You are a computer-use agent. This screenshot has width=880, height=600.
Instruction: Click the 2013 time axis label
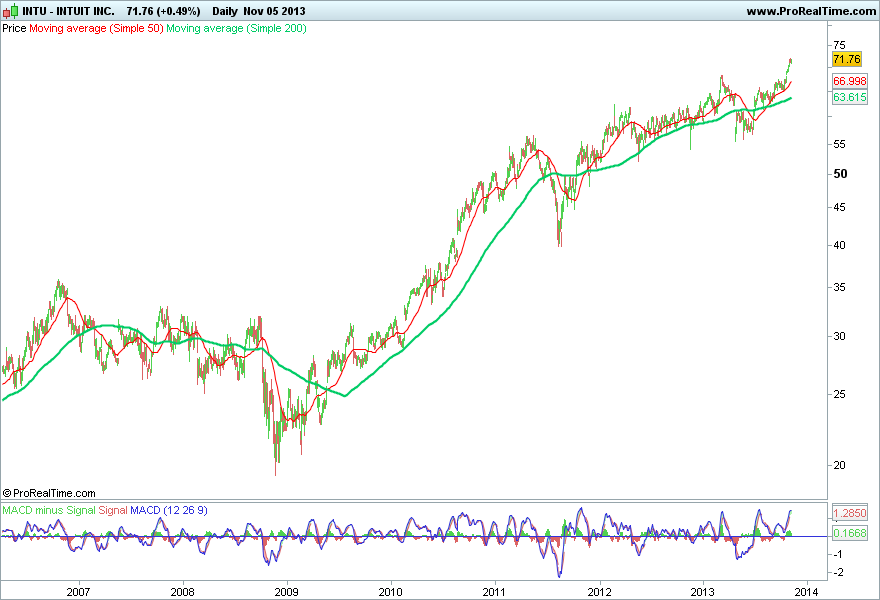pyautogui.click(x=702, y=592)
